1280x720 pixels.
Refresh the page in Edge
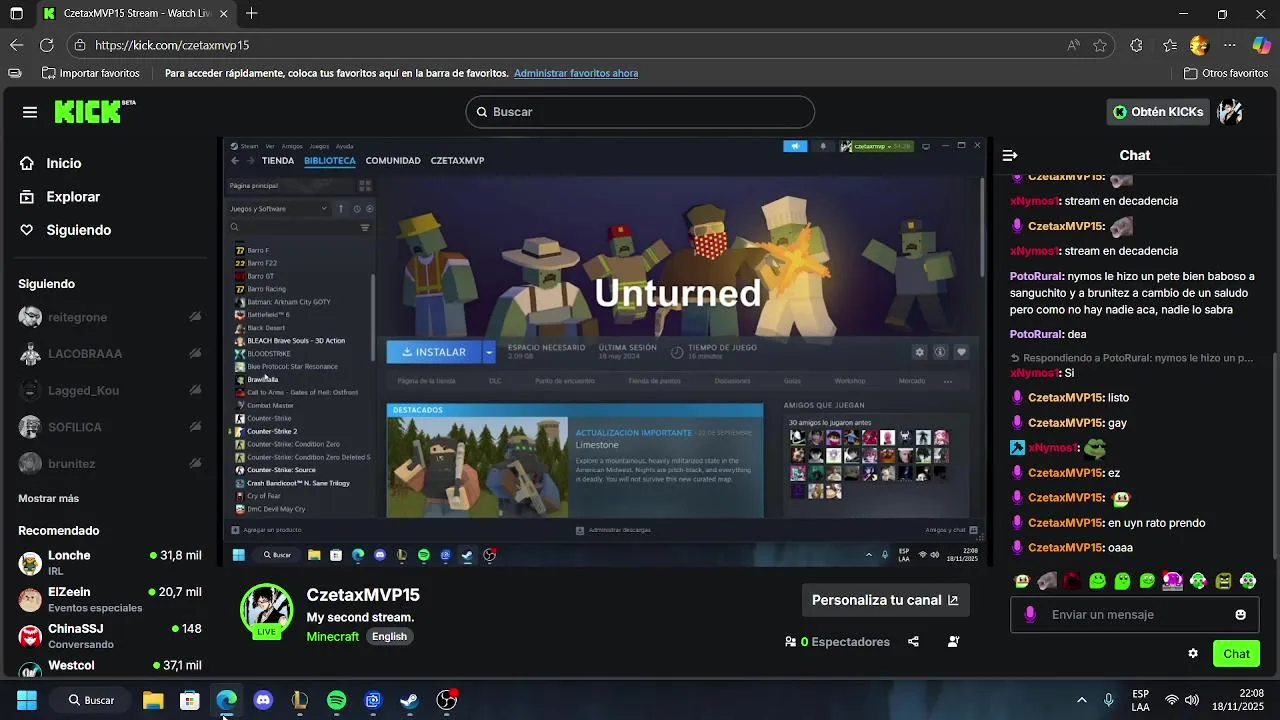[46, 45]
